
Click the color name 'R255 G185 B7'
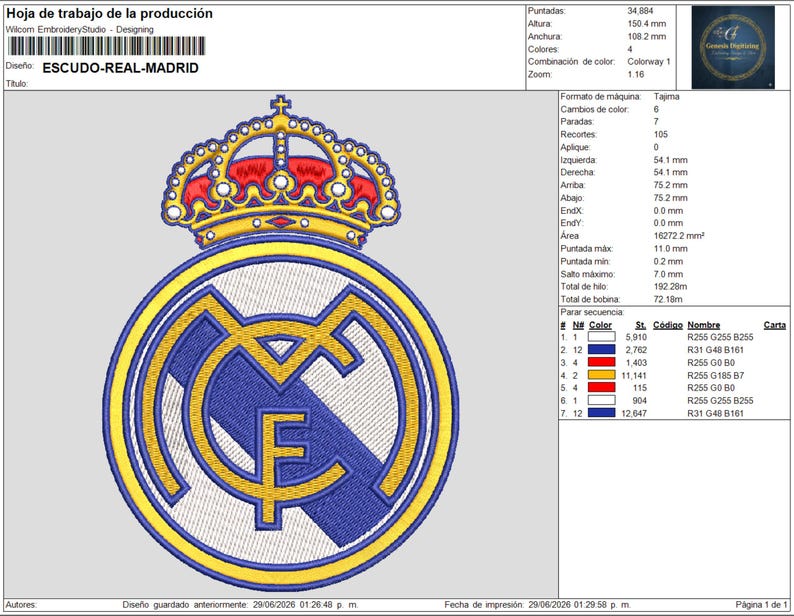[x=715, y=375]
